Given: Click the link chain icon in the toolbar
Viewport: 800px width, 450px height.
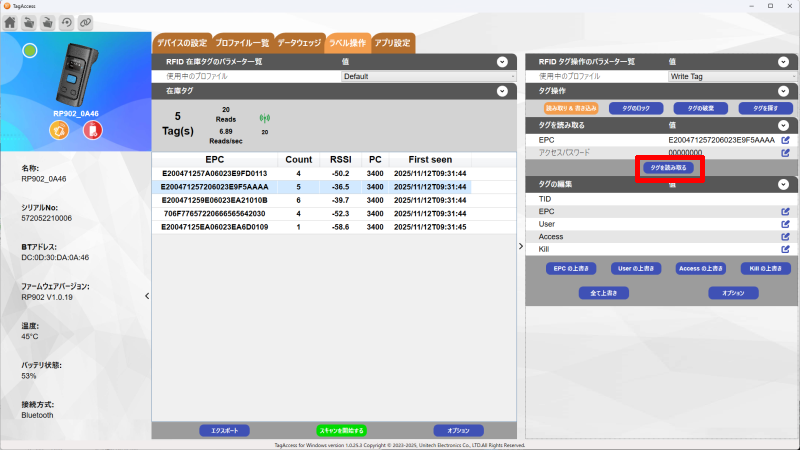Looking at the screenshot, I should tap(85, 21).
